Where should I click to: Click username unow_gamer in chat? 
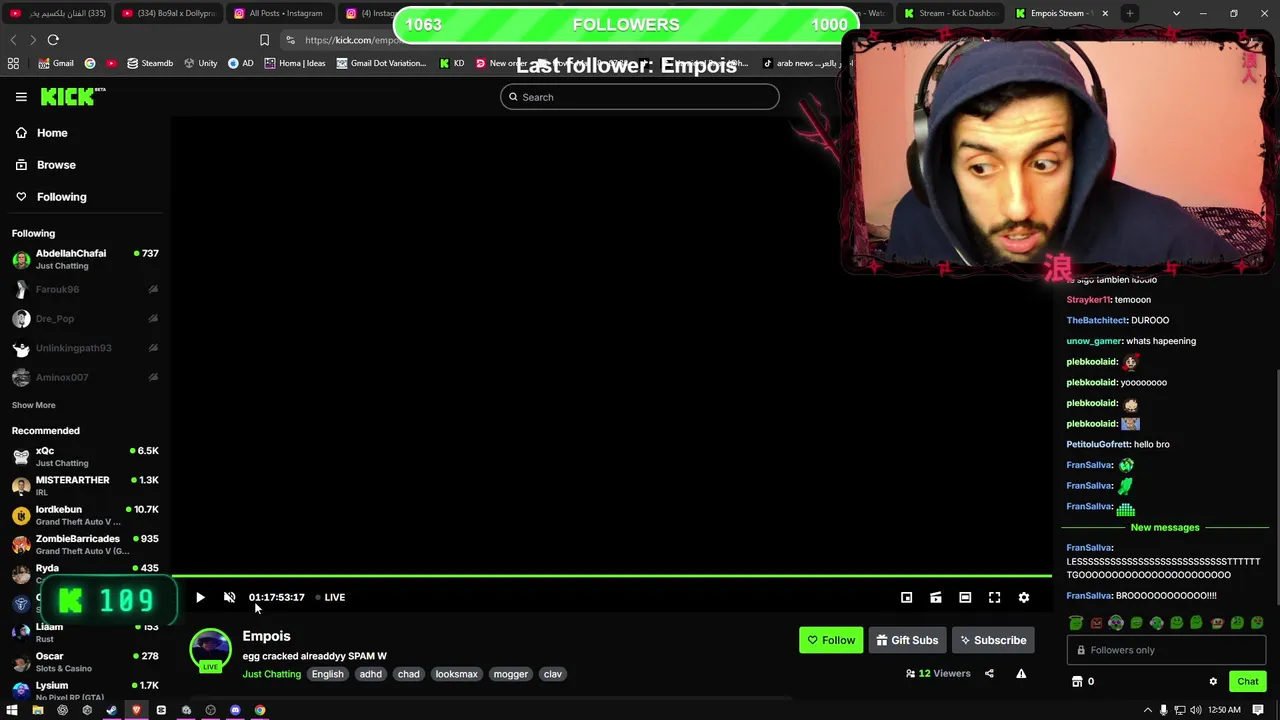point(1094,341)
